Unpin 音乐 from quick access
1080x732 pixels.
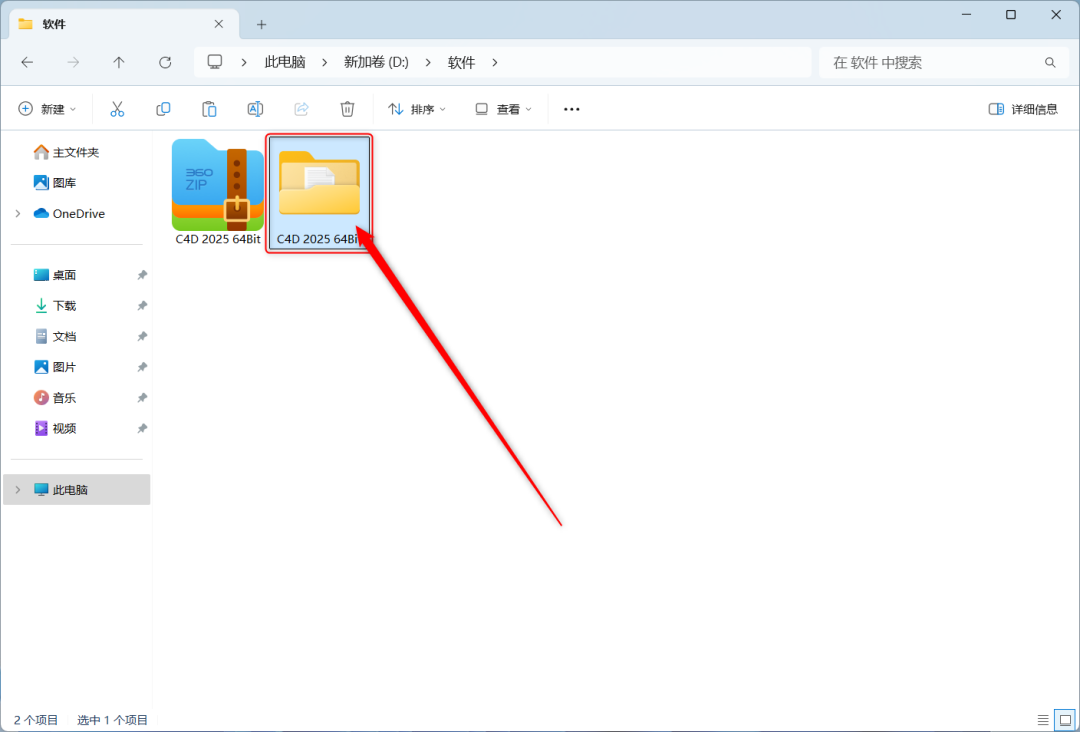(x=142, y=397)
